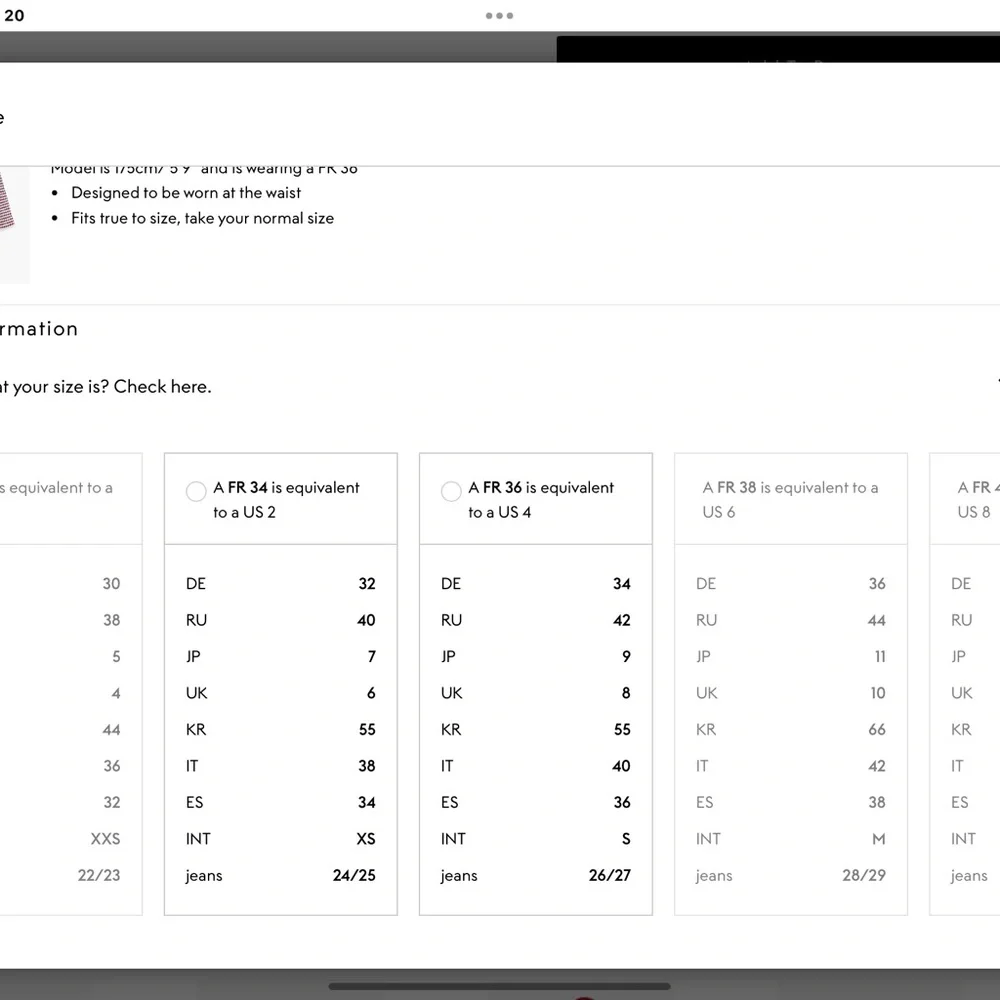The image size is (1000, 1000).
Task: Click the 'A FR 34 is equivalent to a US 2' label
Action: [286, 499]
